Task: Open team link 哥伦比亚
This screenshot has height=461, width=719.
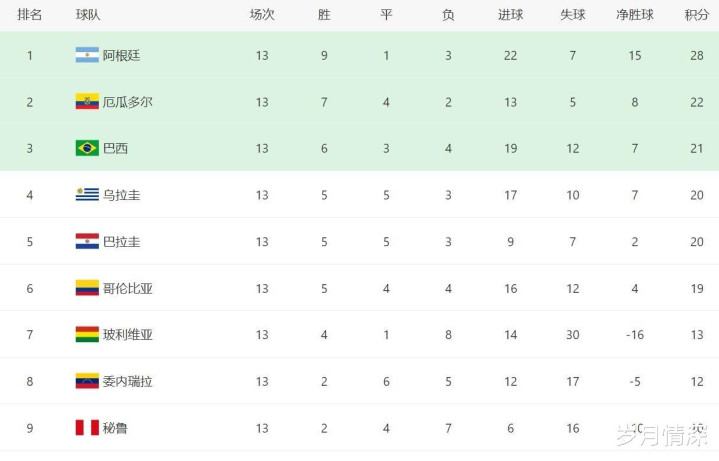Action: coord(127,288)
